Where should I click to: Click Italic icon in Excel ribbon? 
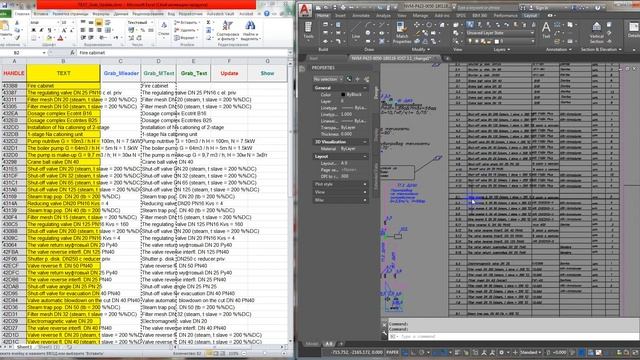[x=41, y=30]
